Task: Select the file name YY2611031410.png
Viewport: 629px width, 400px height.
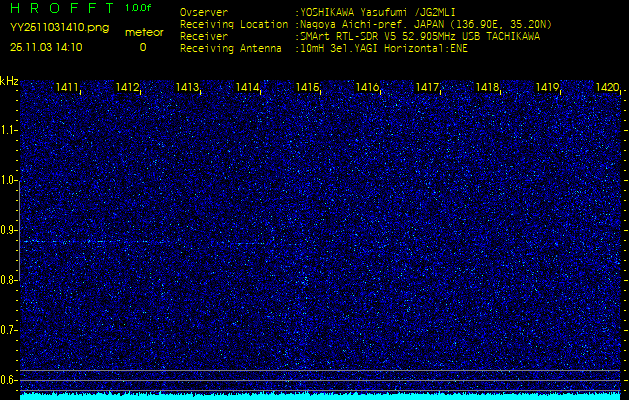Action: point(59,28)
